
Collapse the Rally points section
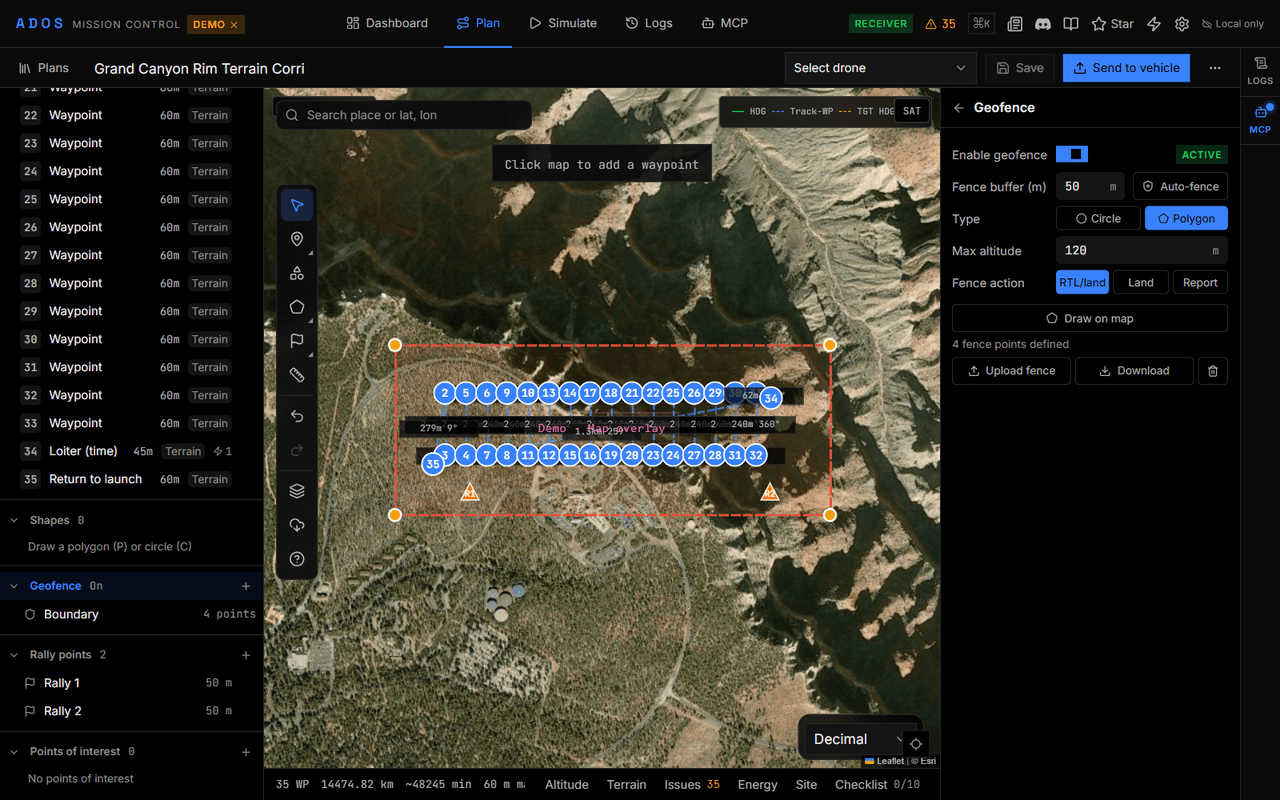14,655
